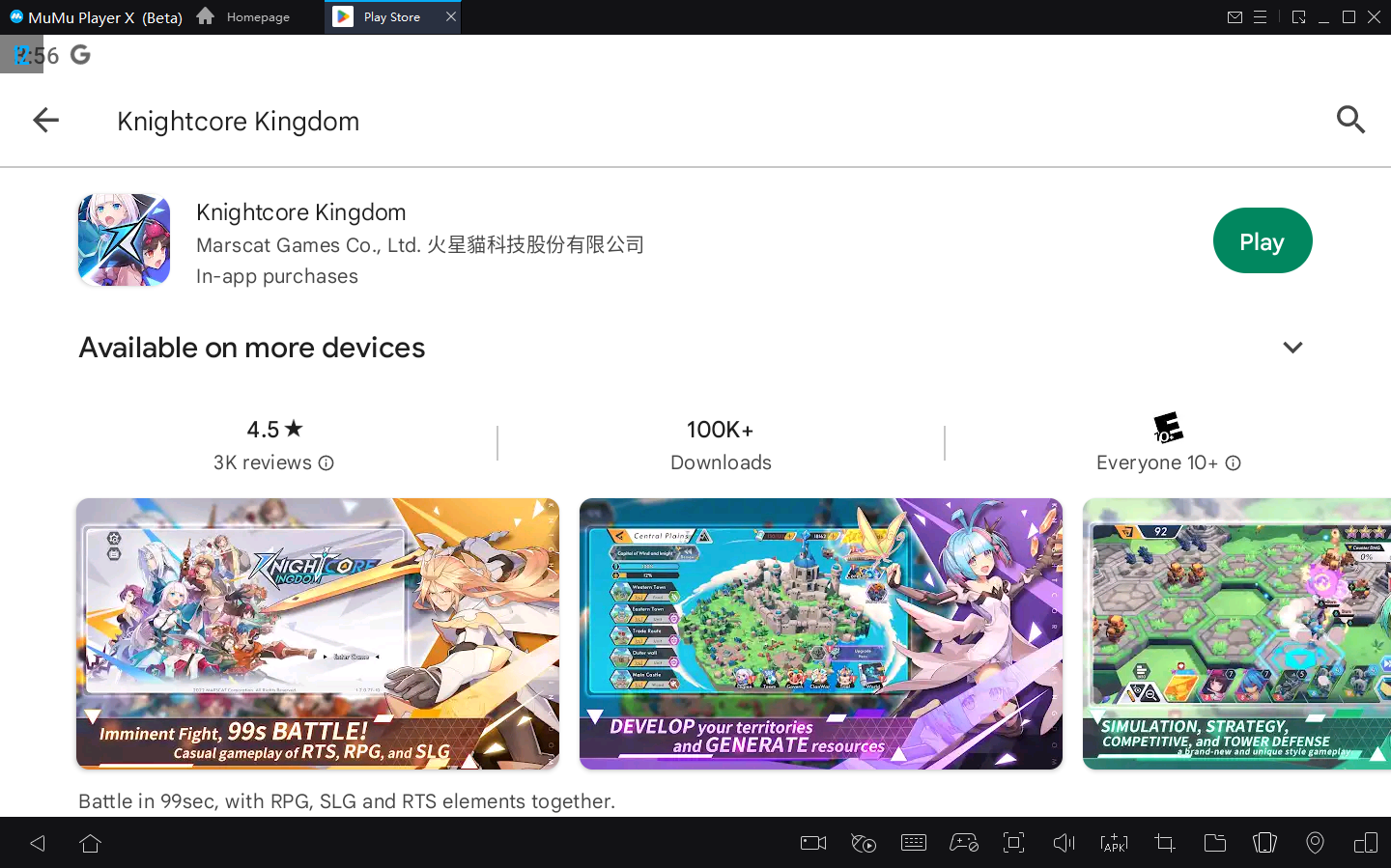1391x868 pixels.
Task: Click the MuMu Player X logo
Action: click(x=16, y=16)
